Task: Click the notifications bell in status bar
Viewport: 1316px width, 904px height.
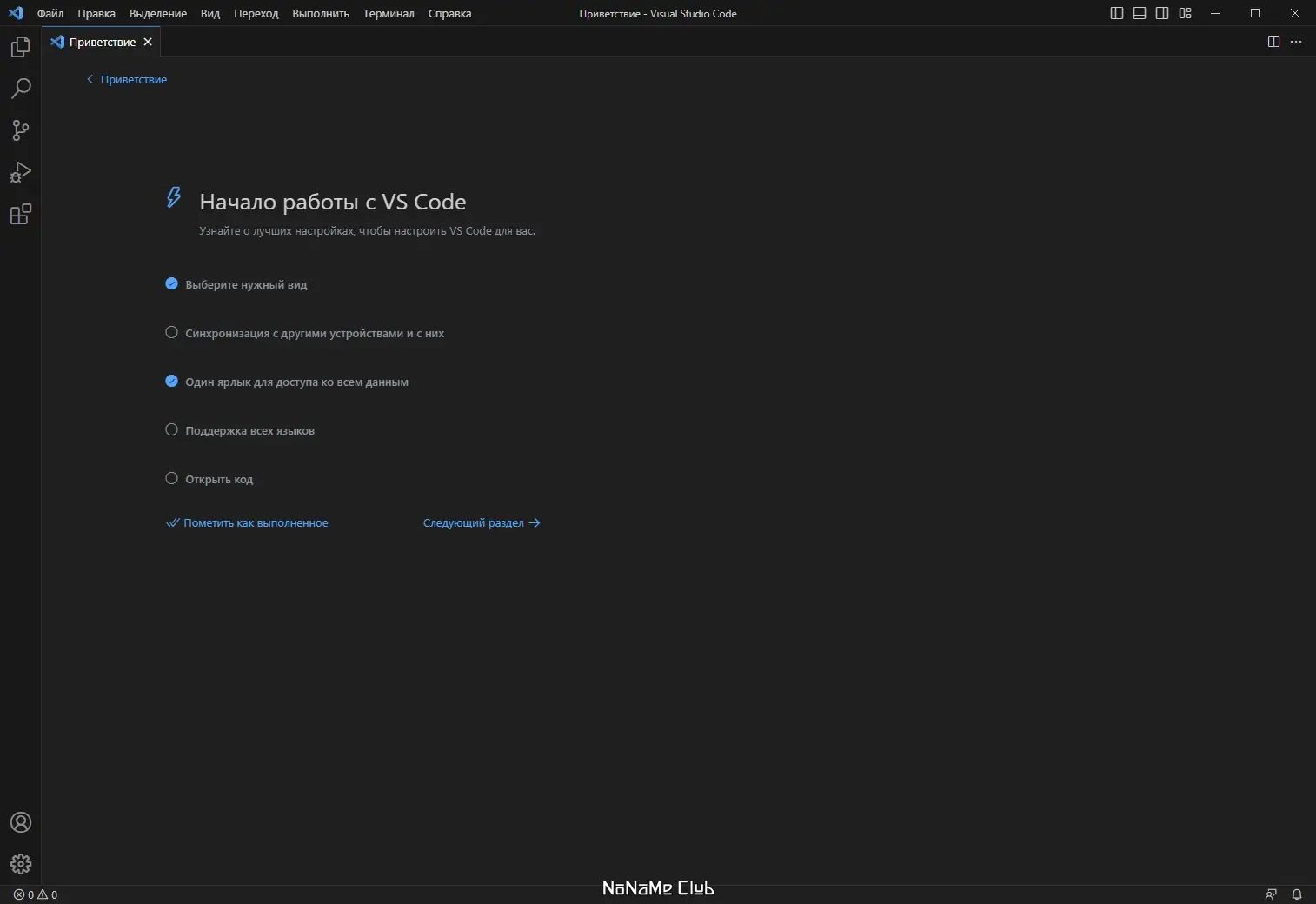Action: point(1297,894)
